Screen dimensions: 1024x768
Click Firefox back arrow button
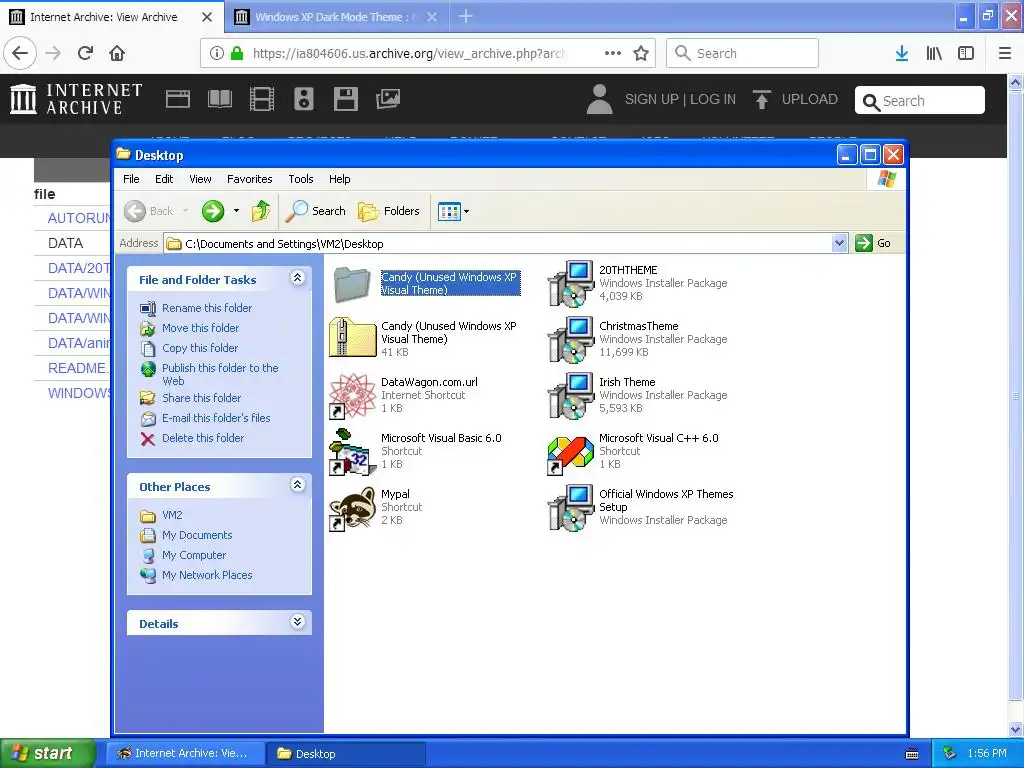[20, 53]
